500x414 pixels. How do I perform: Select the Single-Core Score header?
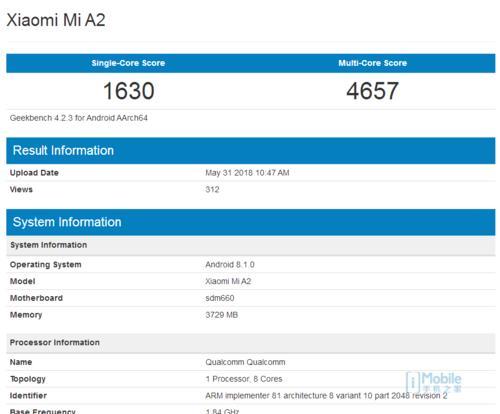[128, 63]
